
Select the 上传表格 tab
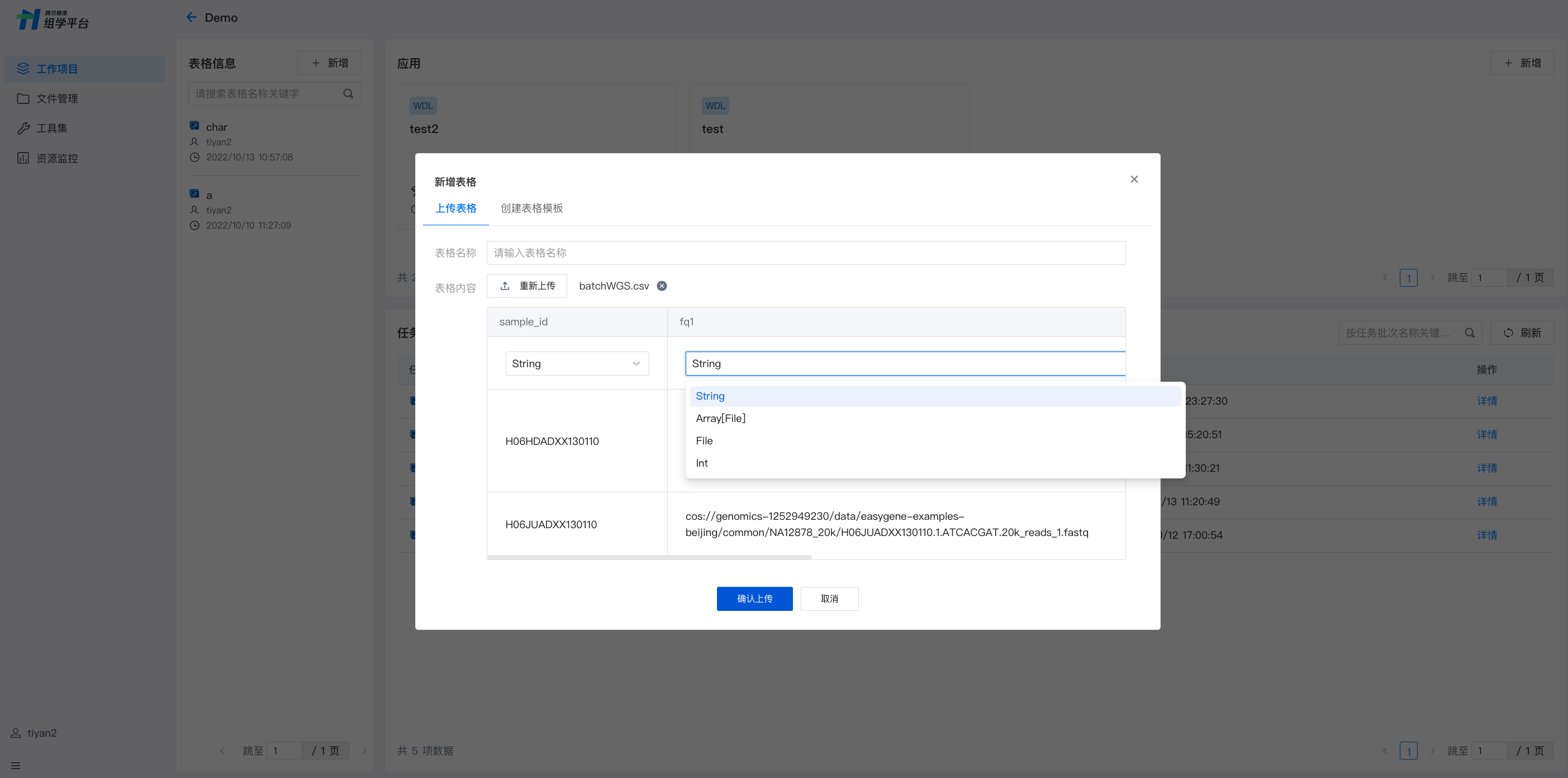pyautogui.click(x=455, y=208)
